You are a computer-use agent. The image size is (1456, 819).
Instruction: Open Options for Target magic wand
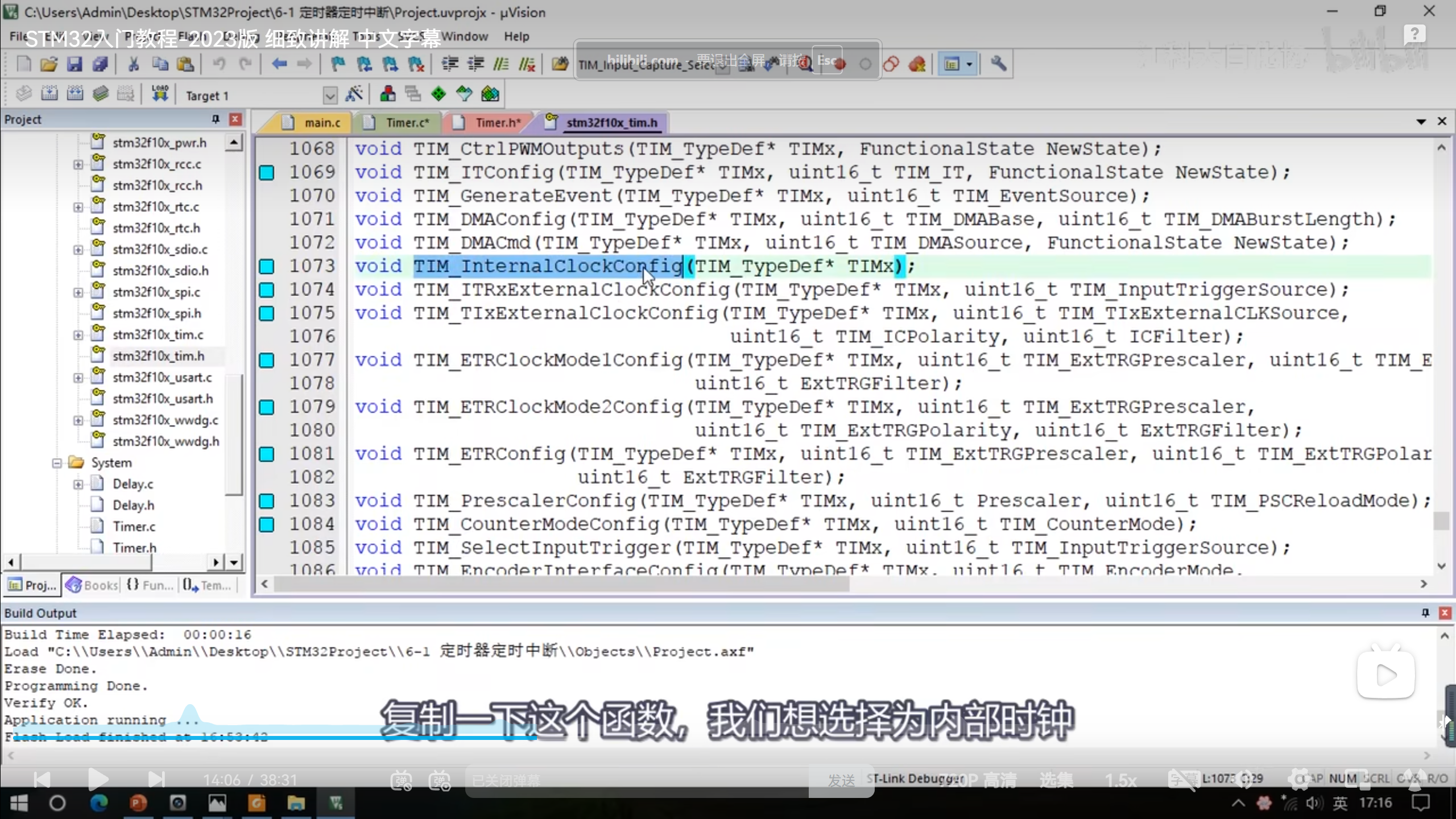tap(354, 94)
